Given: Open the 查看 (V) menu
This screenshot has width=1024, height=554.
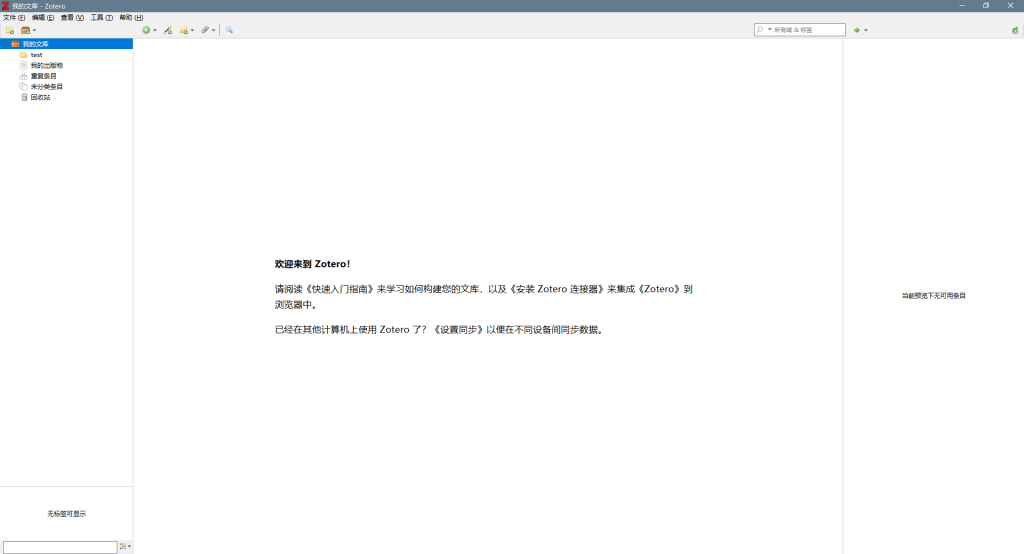Looking at the screenshot, I should (72, 18).
